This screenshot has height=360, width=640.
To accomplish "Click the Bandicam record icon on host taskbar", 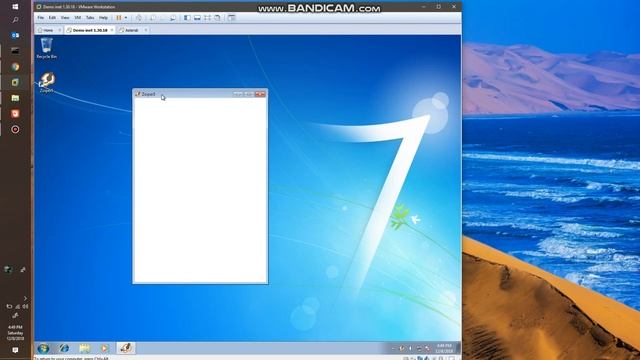I will click(x=15, y=129).
